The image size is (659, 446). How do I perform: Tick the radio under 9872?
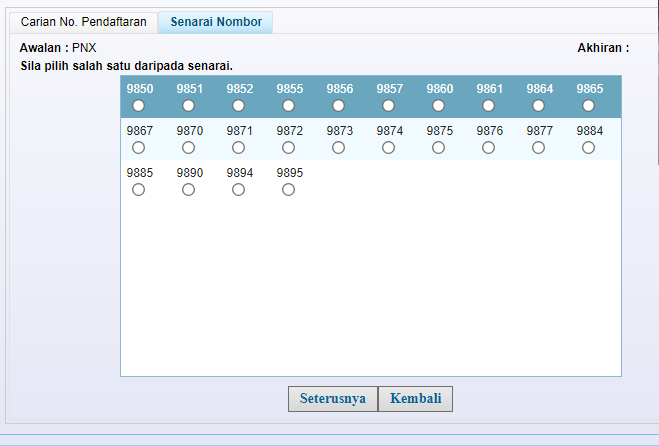tap(288, 148)
